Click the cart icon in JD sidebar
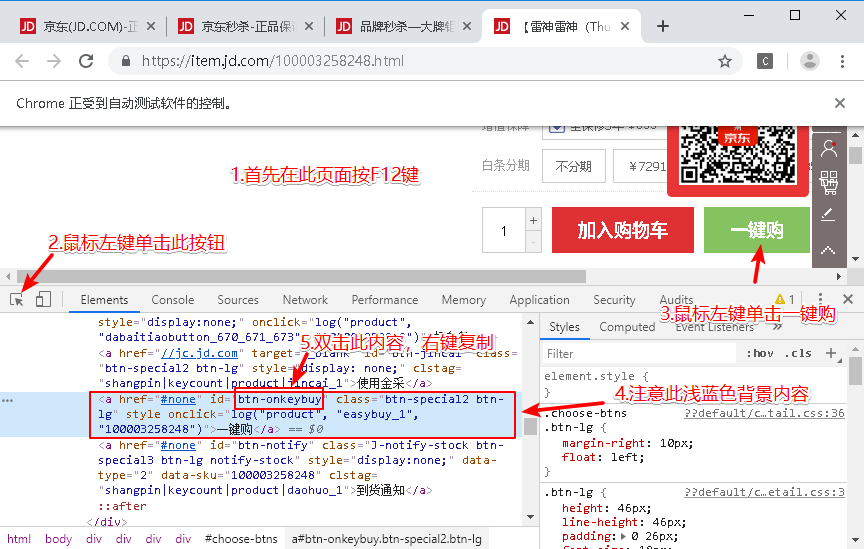 (x=828, y=182)
